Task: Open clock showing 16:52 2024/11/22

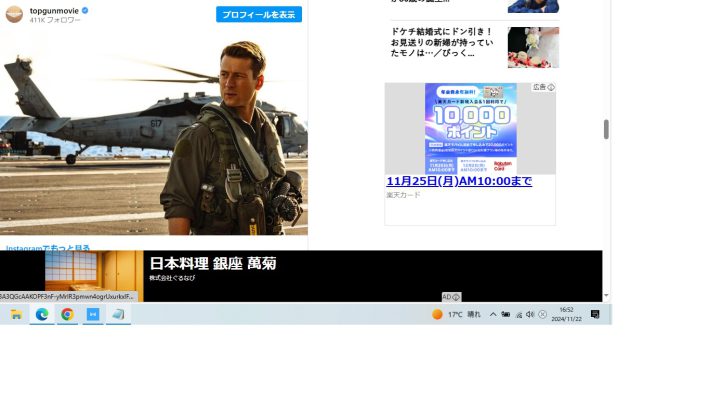Action: click(x=566, y=314)
